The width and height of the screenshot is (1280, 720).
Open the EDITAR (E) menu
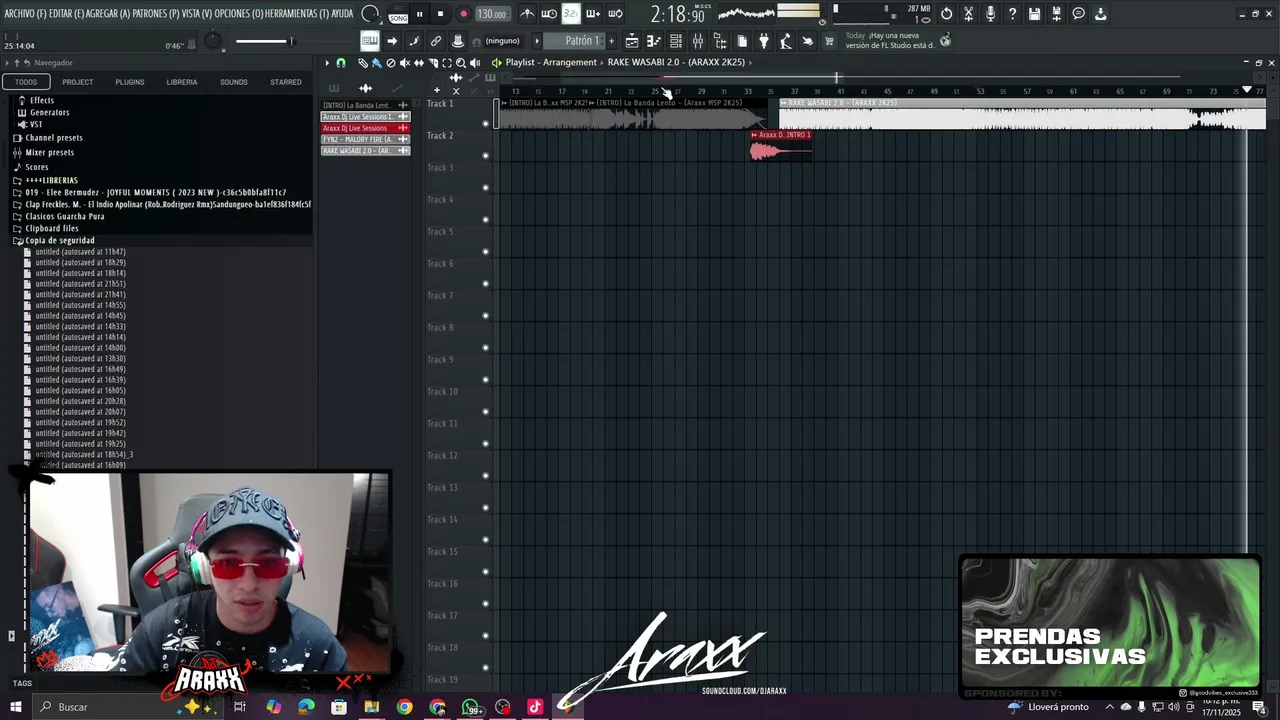66,14
